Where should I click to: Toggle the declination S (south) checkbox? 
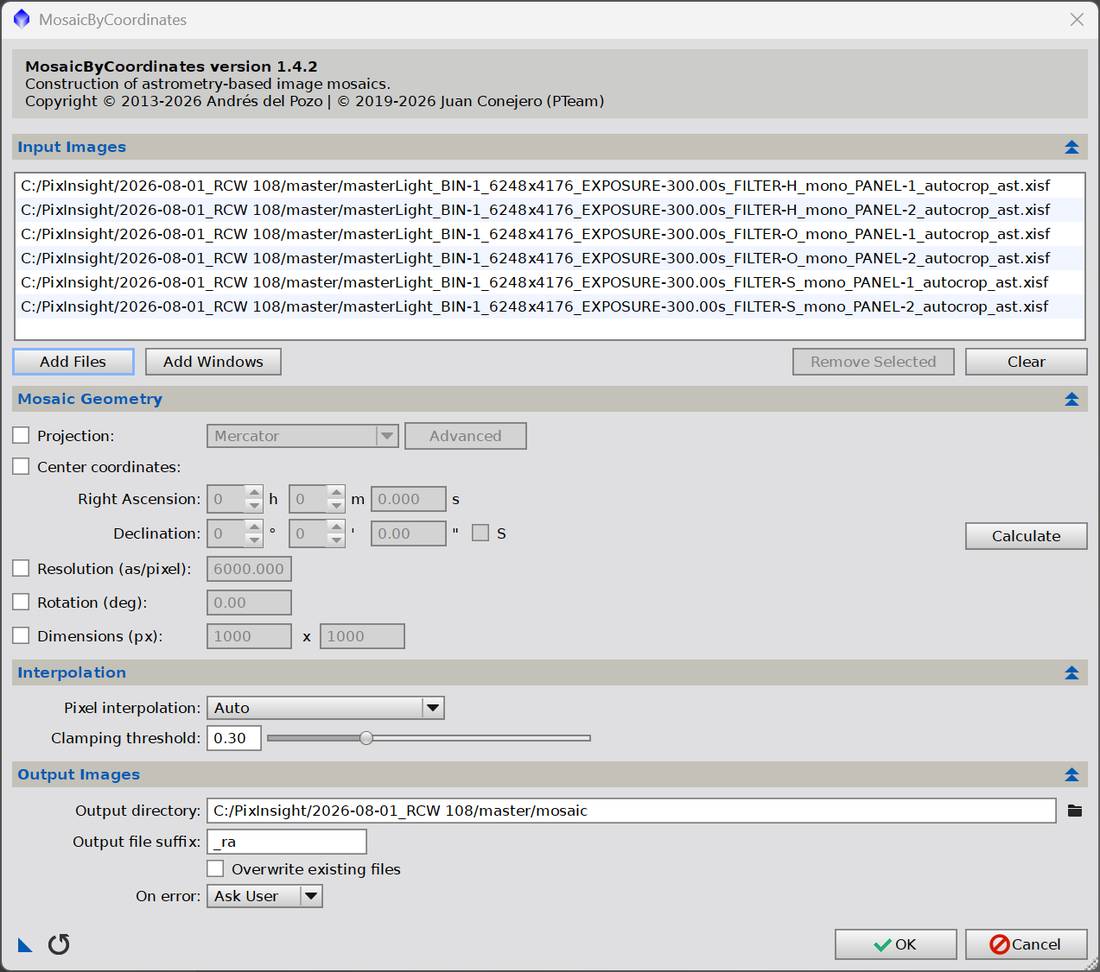coord(481,533)
